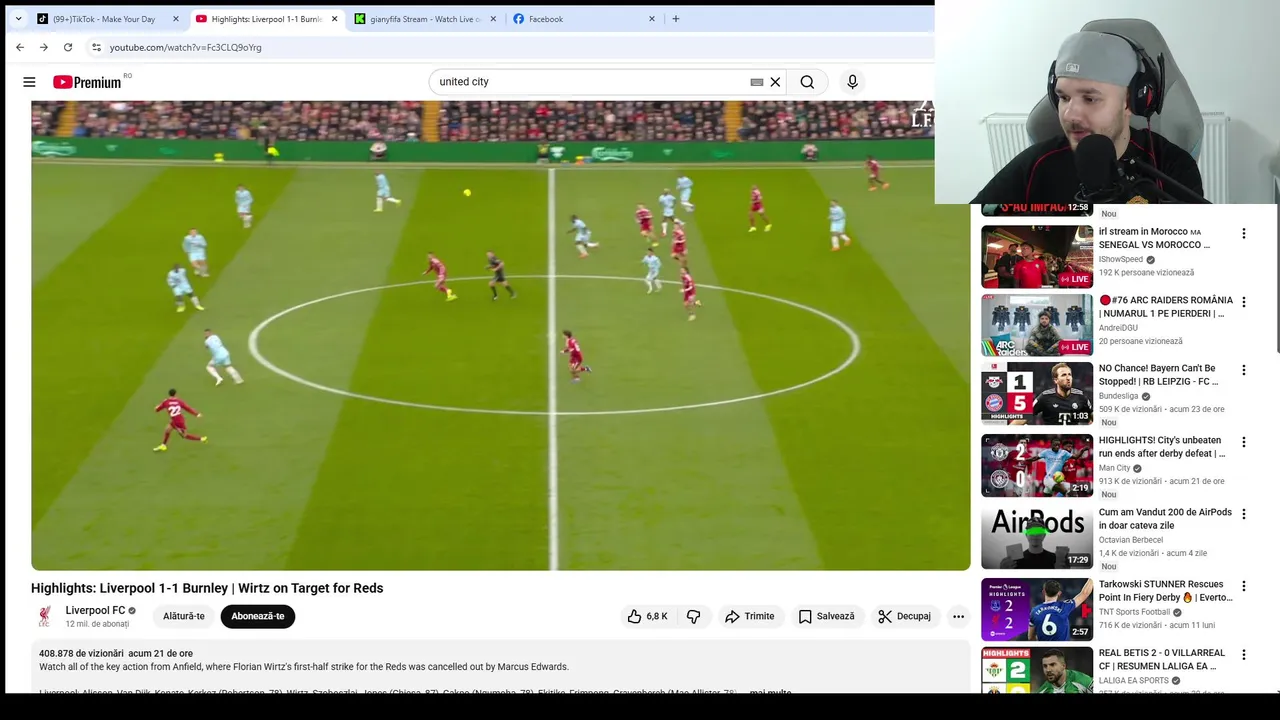Screen dimensions: 1280x720
Task: Go forward in browser history
Action: 44,47
